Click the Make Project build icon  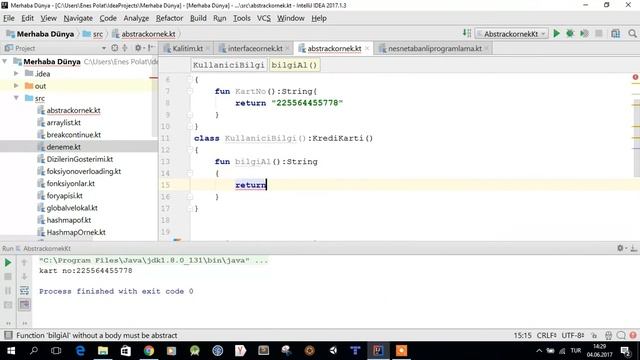click(467, 33)
